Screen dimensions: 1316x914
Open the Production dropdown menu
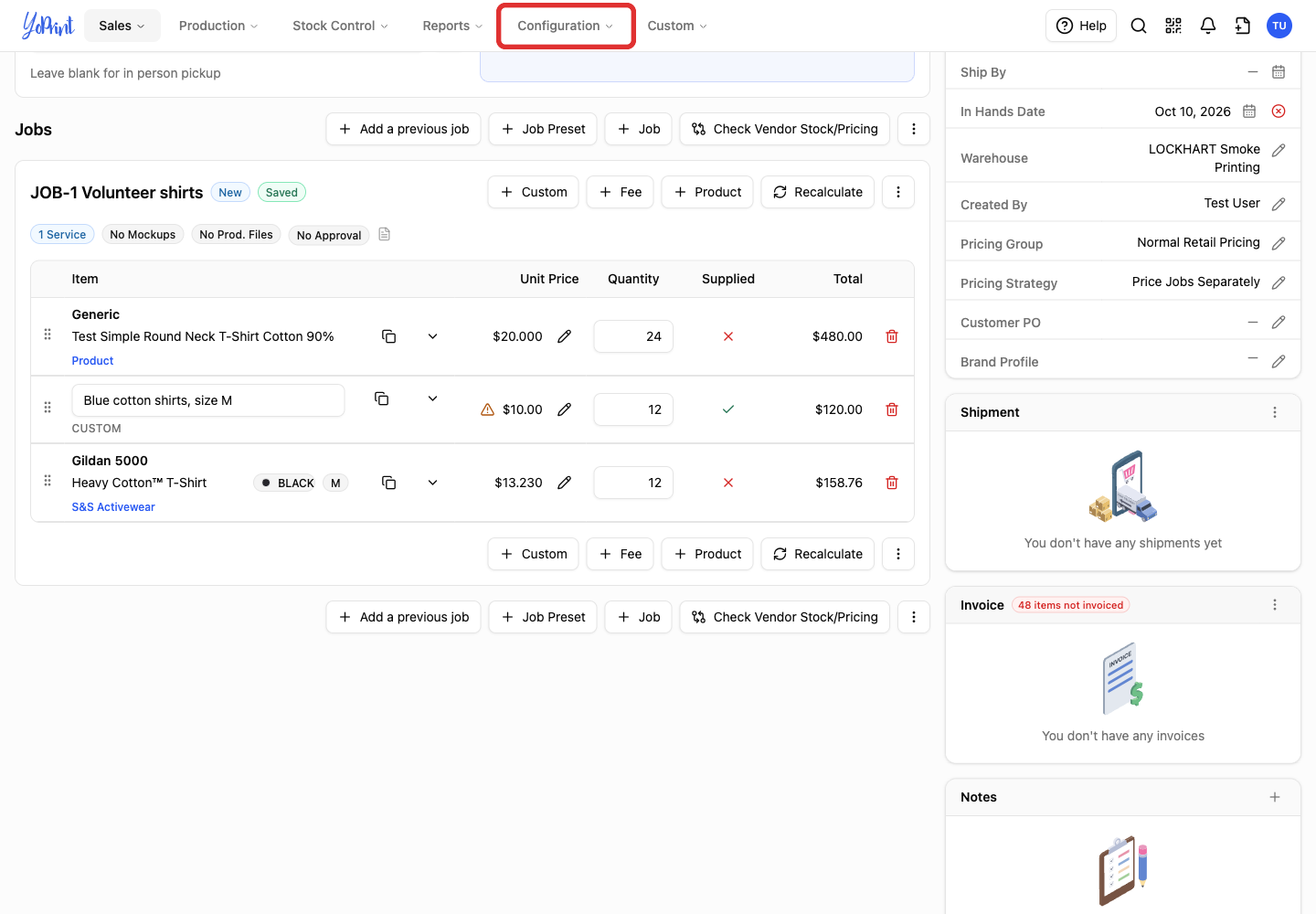point(218,26)
